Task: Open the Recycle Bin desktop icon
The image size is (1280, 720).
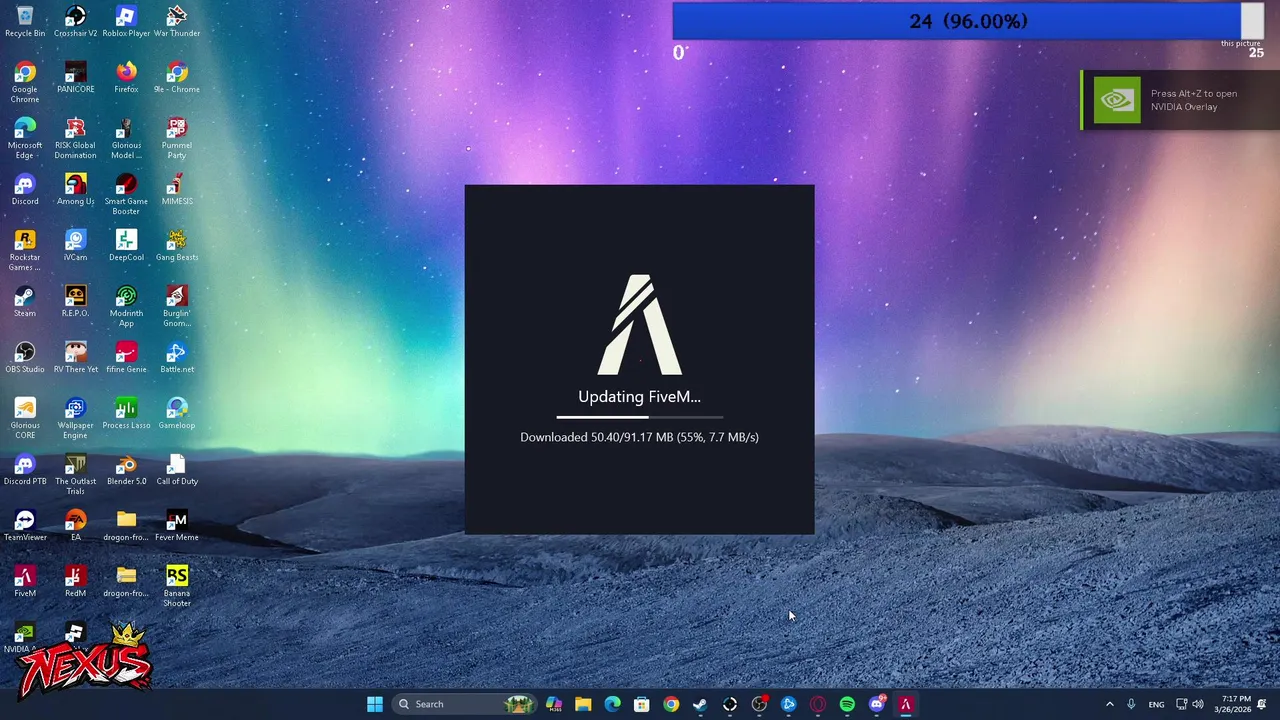Action: (x=25, y=21)
